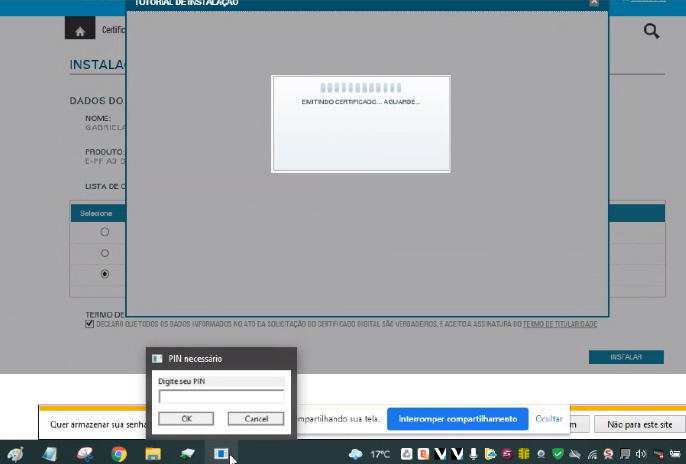This screenshot has width=686, height=464.
Task: Select the third certificate radio button
Action: point(105,274)
